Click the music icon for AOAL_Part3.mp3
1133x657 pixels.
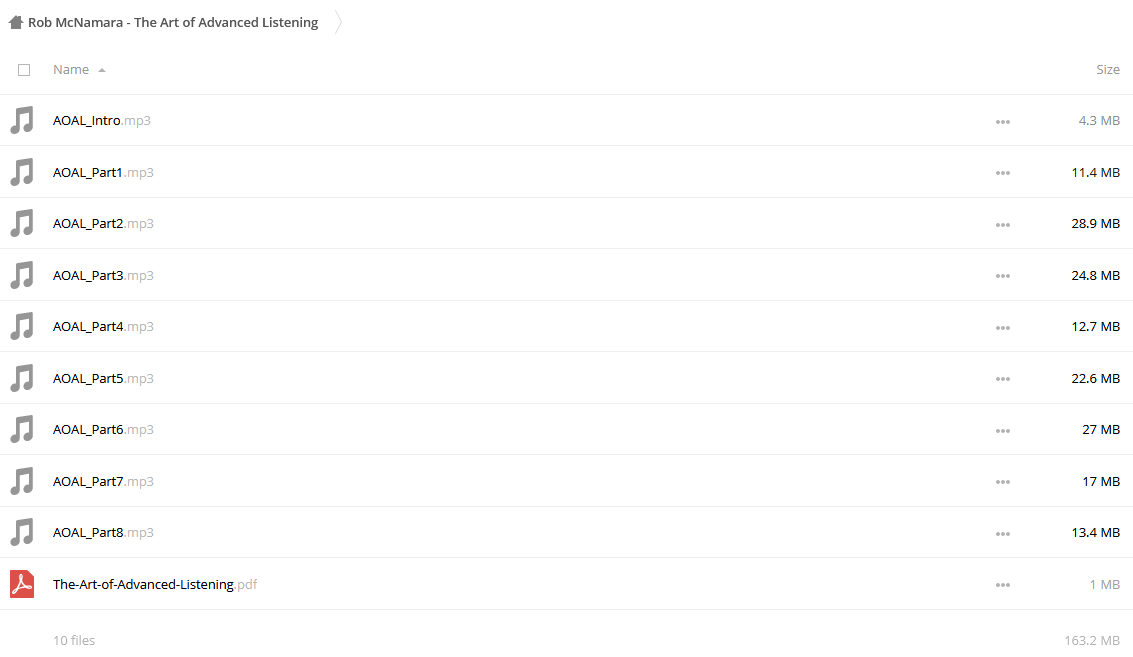pyautogui.click(x=22, y=275)
